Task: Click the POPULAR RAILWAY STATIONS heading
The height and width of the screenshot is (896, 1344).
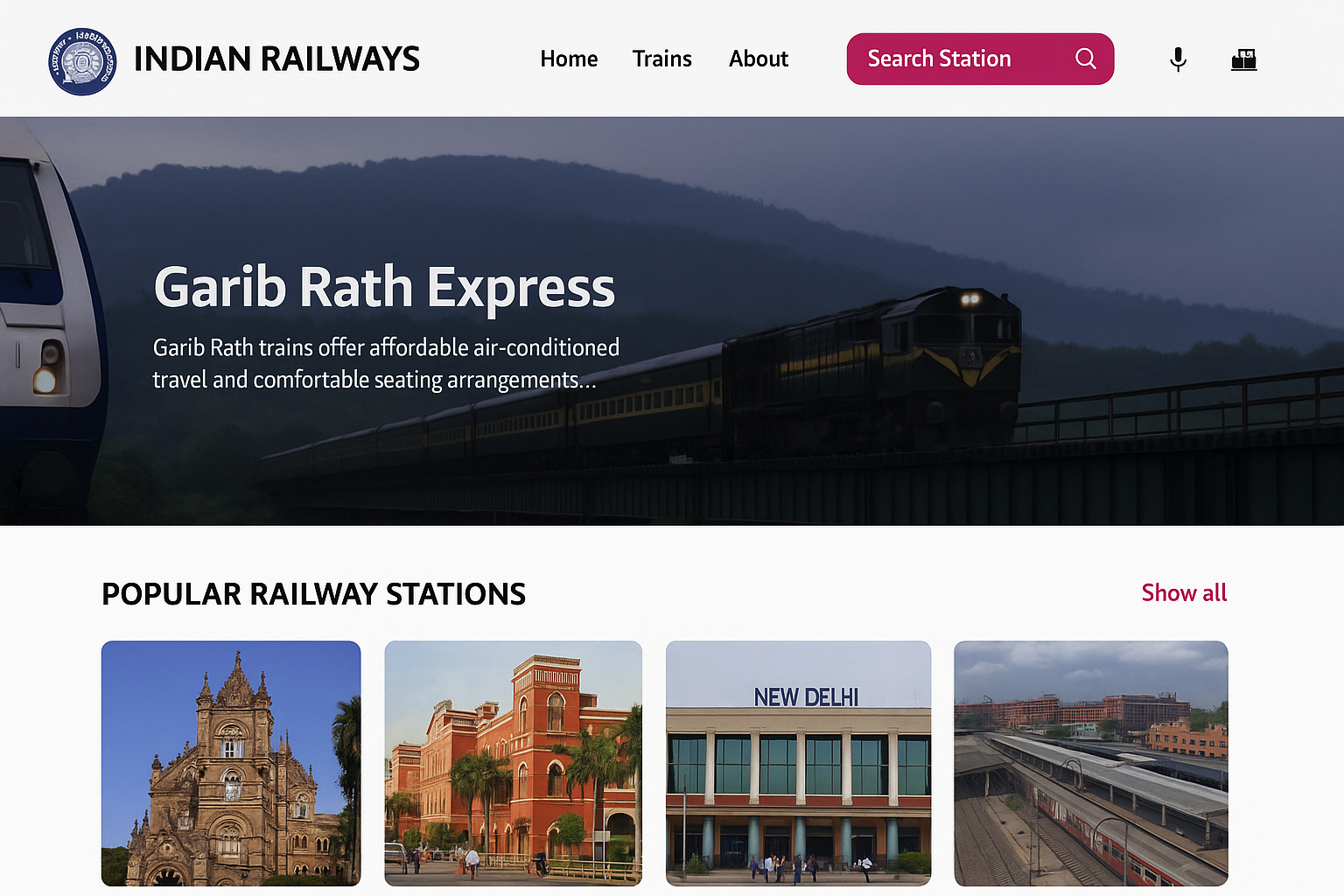Action: coord(313,594)
